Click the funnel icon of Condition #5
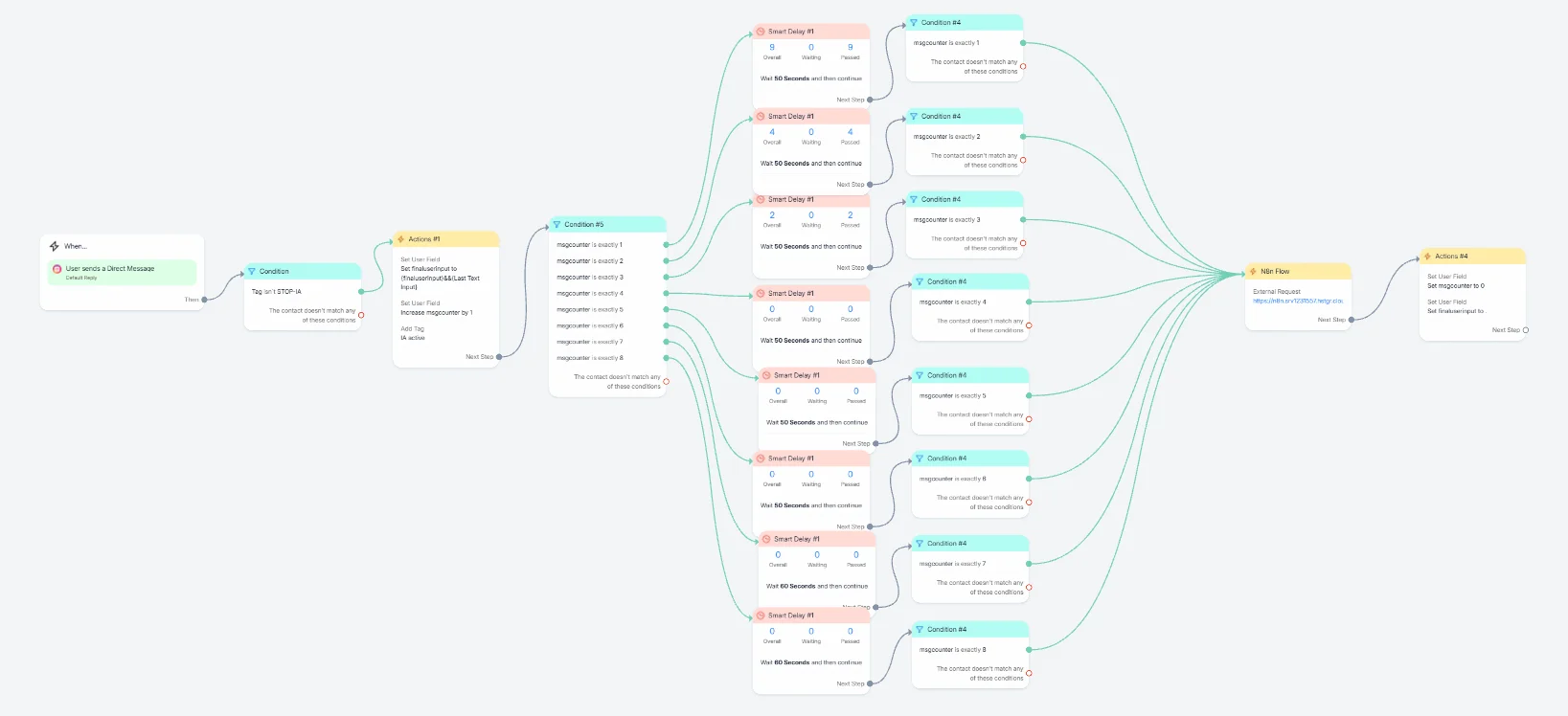This screenshot has width=1568, height=716. click(557, 225)
